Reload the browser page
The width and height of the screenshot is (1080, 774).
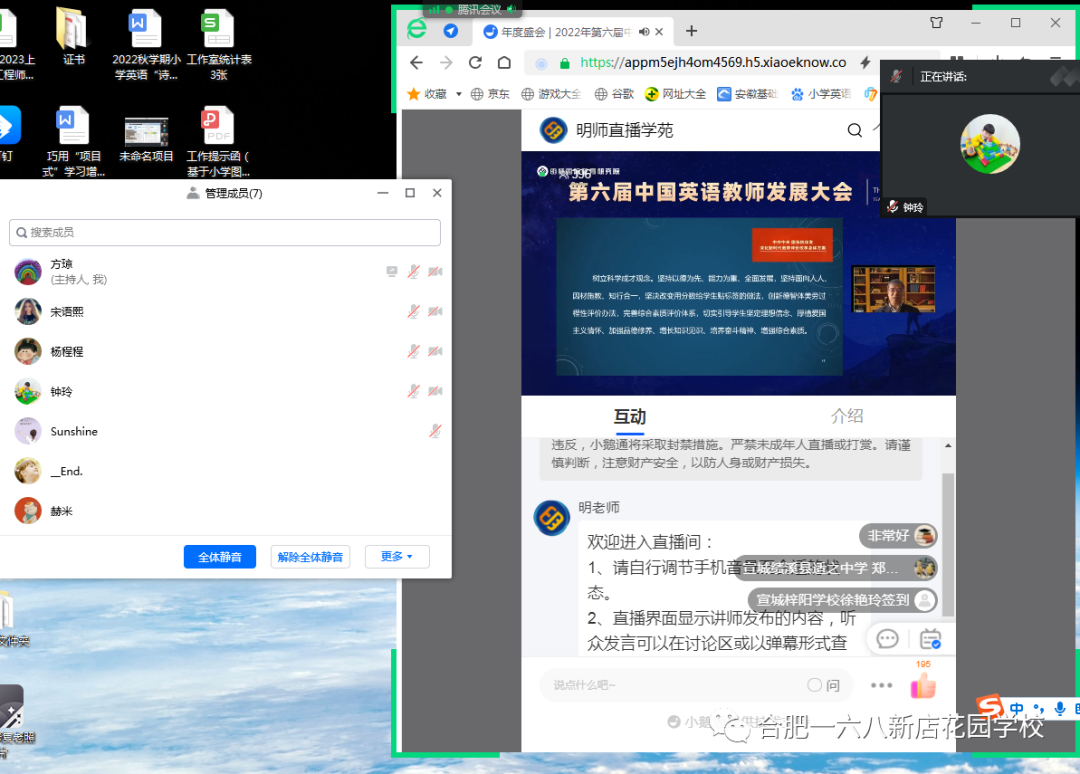475,63
